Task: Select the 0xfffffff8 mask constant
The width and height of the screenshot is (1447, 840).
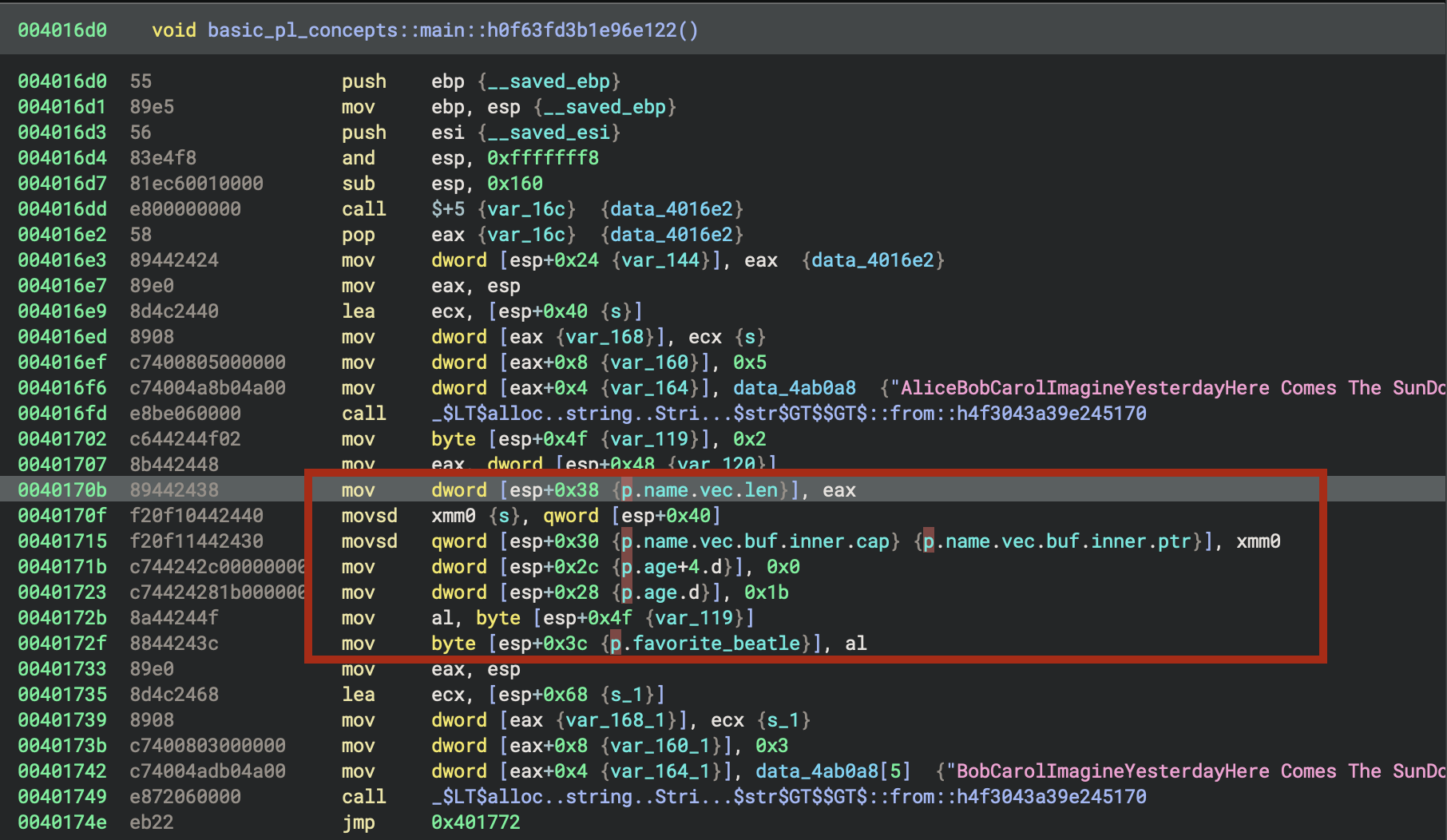Action: click(x=542, y=158)
